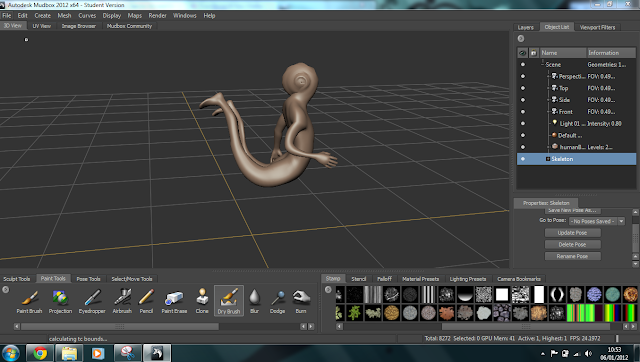Viewport: 640px width, 362px height.
Task: Open the Render menu
Action: (158, 16)
